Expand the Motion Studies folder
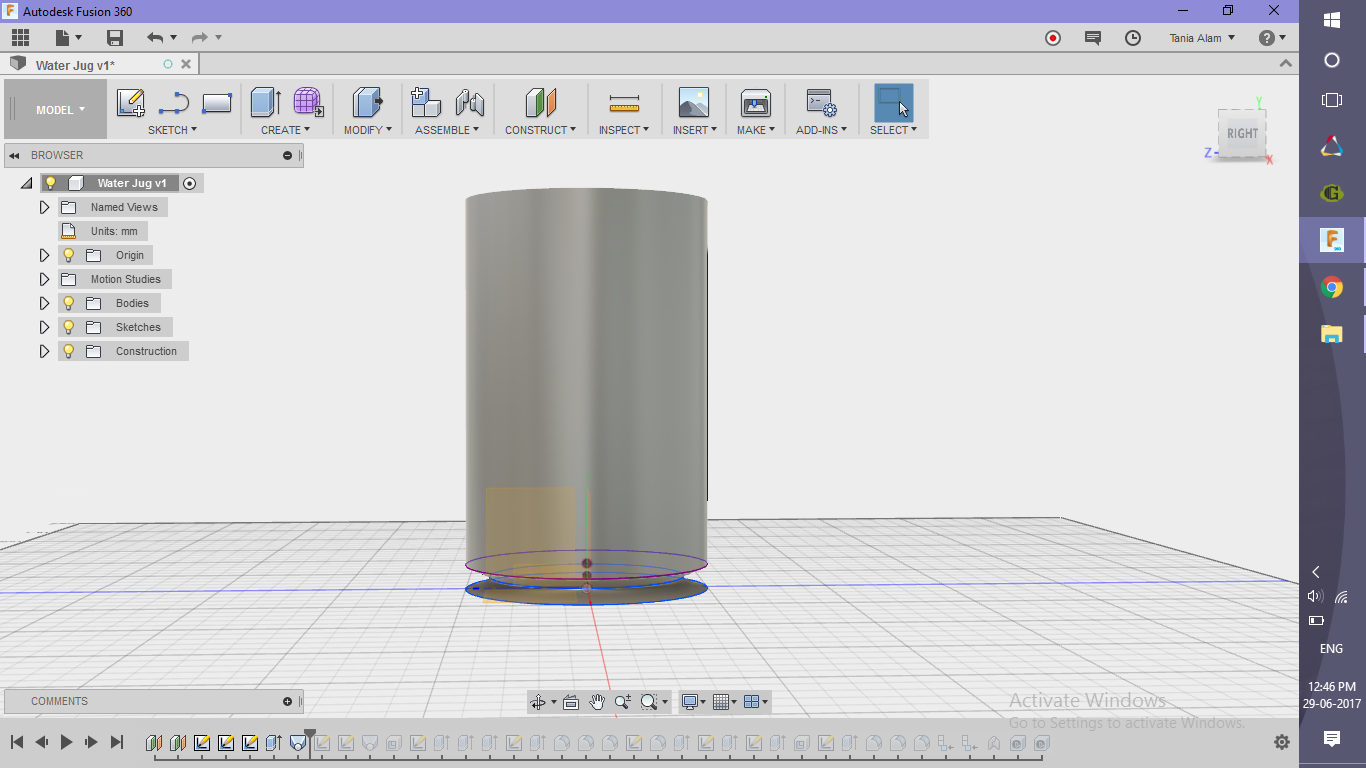Image resolution: width=1366 pixels, height=768 pixels. 44,279
